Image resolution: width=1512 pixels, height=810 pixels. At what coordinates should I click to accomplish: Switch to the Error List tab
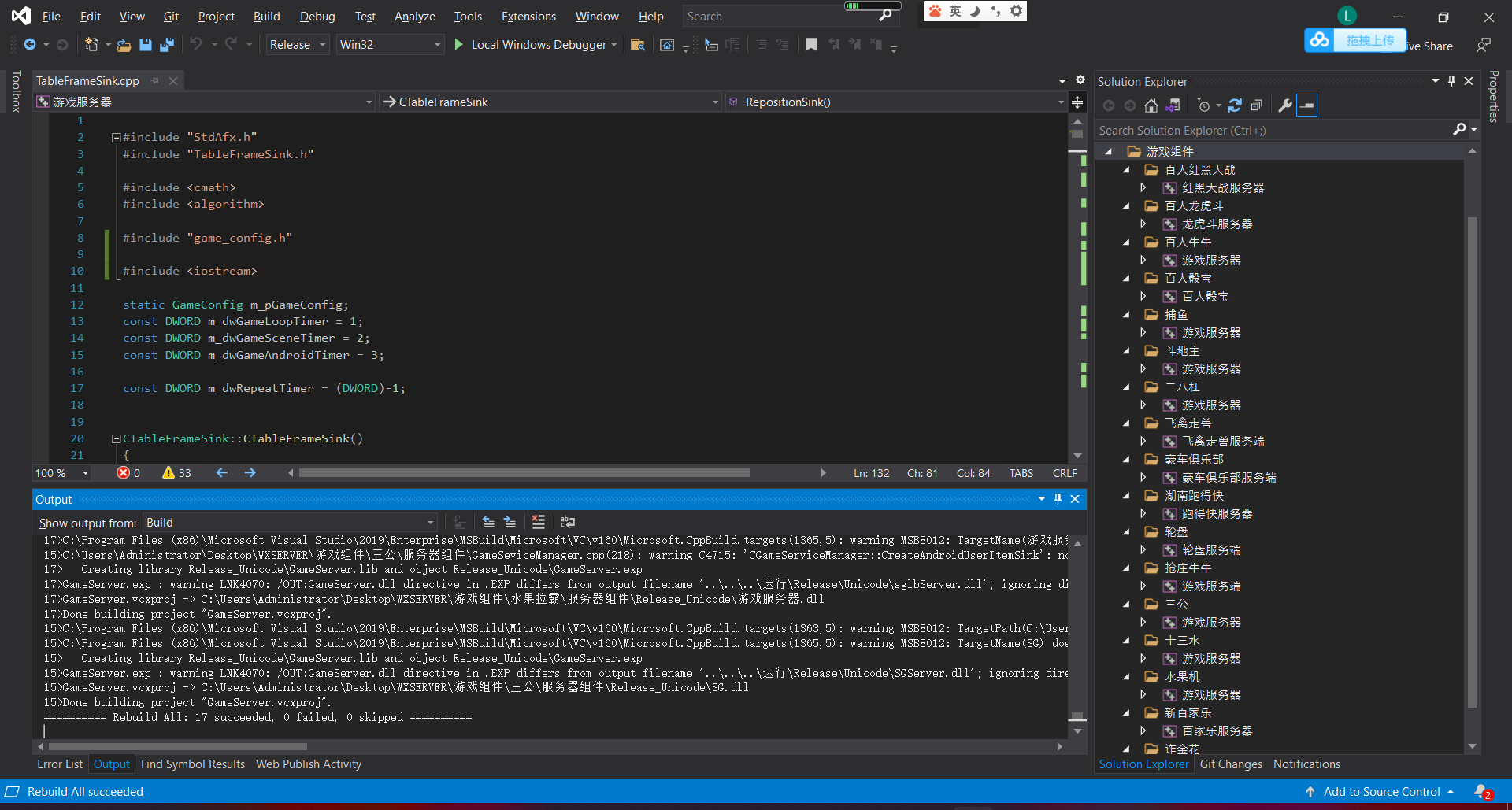59,764
